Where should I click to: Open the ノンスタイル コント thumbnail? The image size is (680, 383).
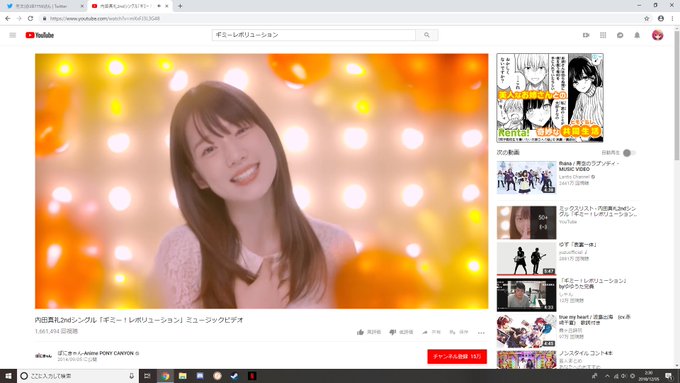(526, 360)
